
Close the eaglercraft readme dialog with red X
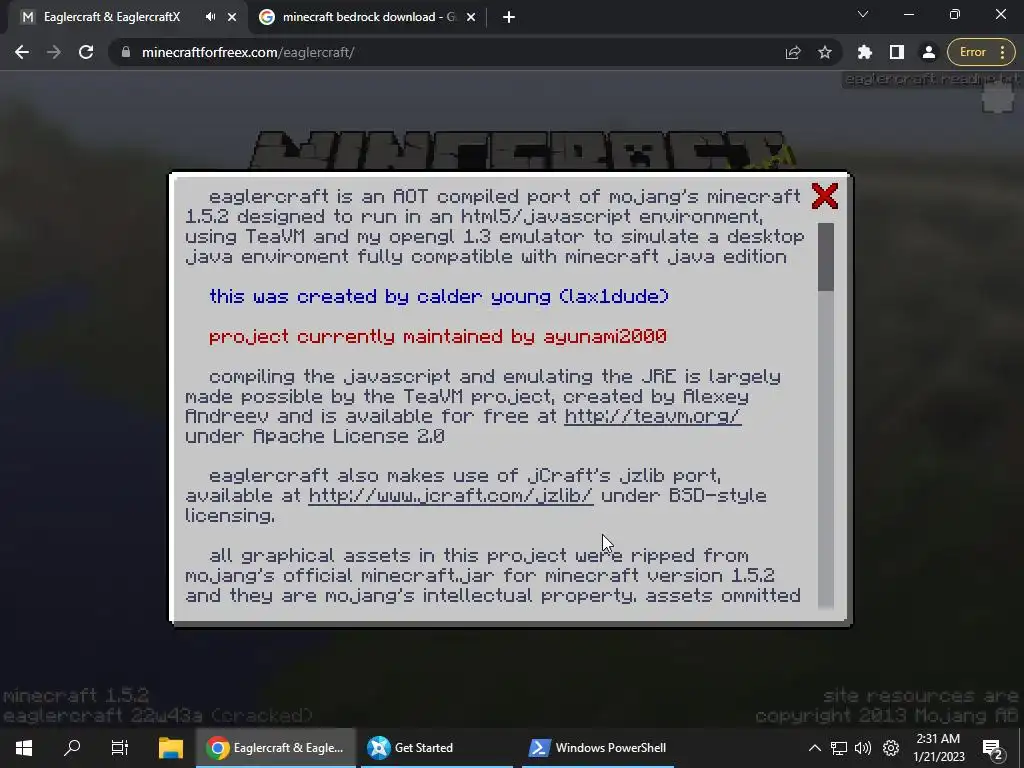824,196
